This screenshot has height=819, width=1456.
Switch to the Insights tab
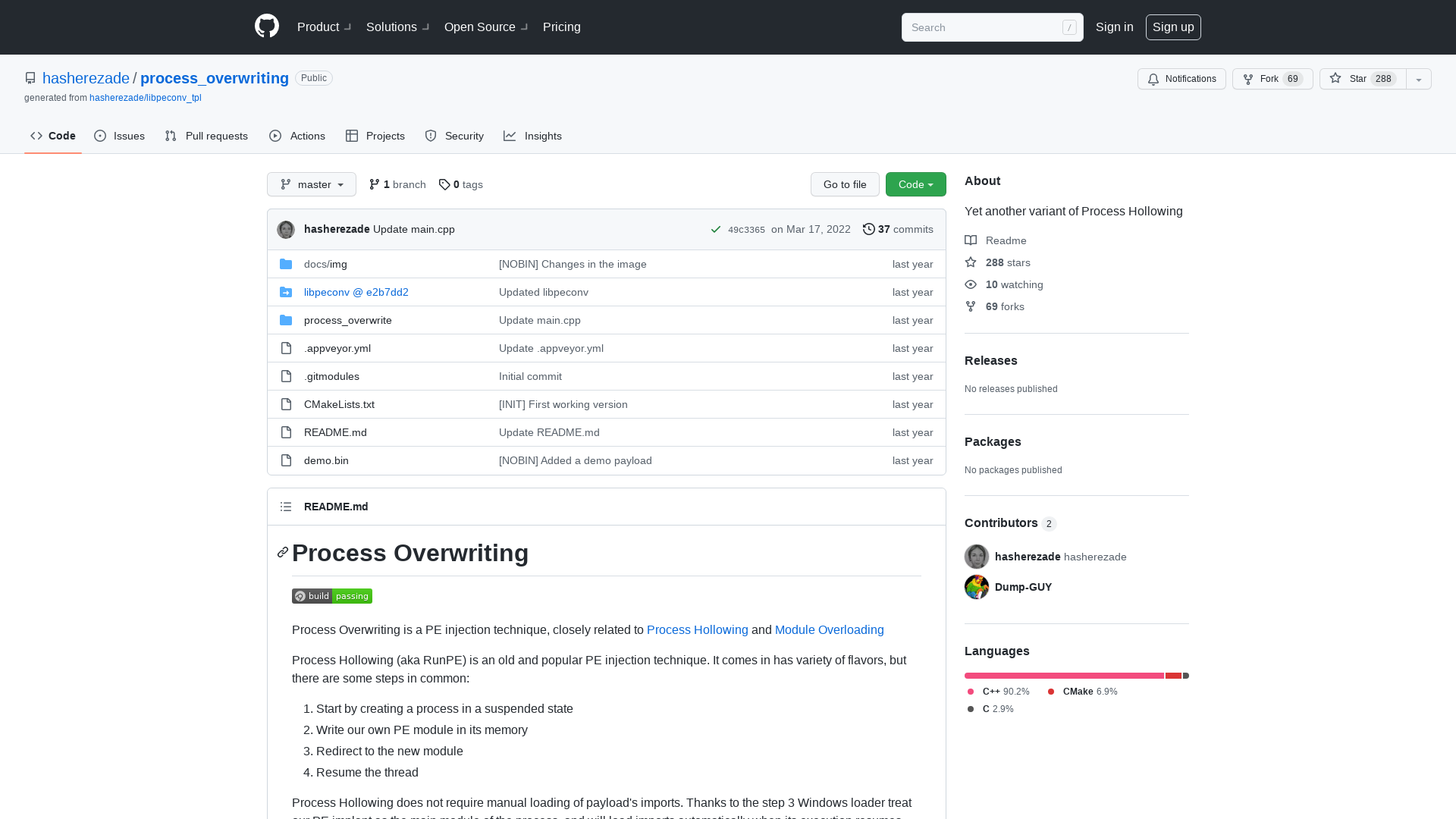(x=533, y=136)
